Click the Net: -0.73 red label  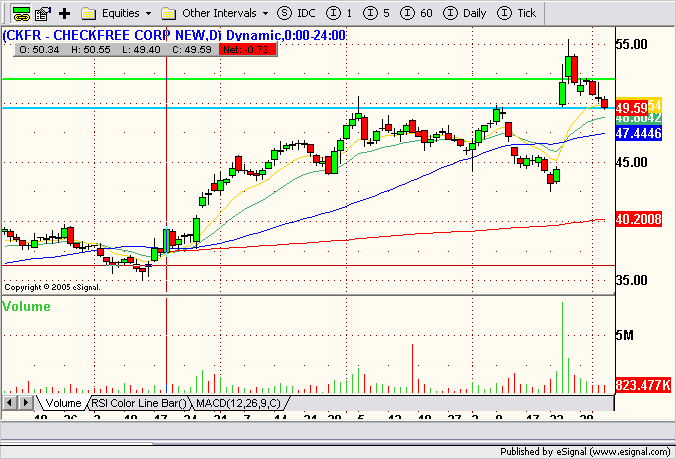click(246, 50)
